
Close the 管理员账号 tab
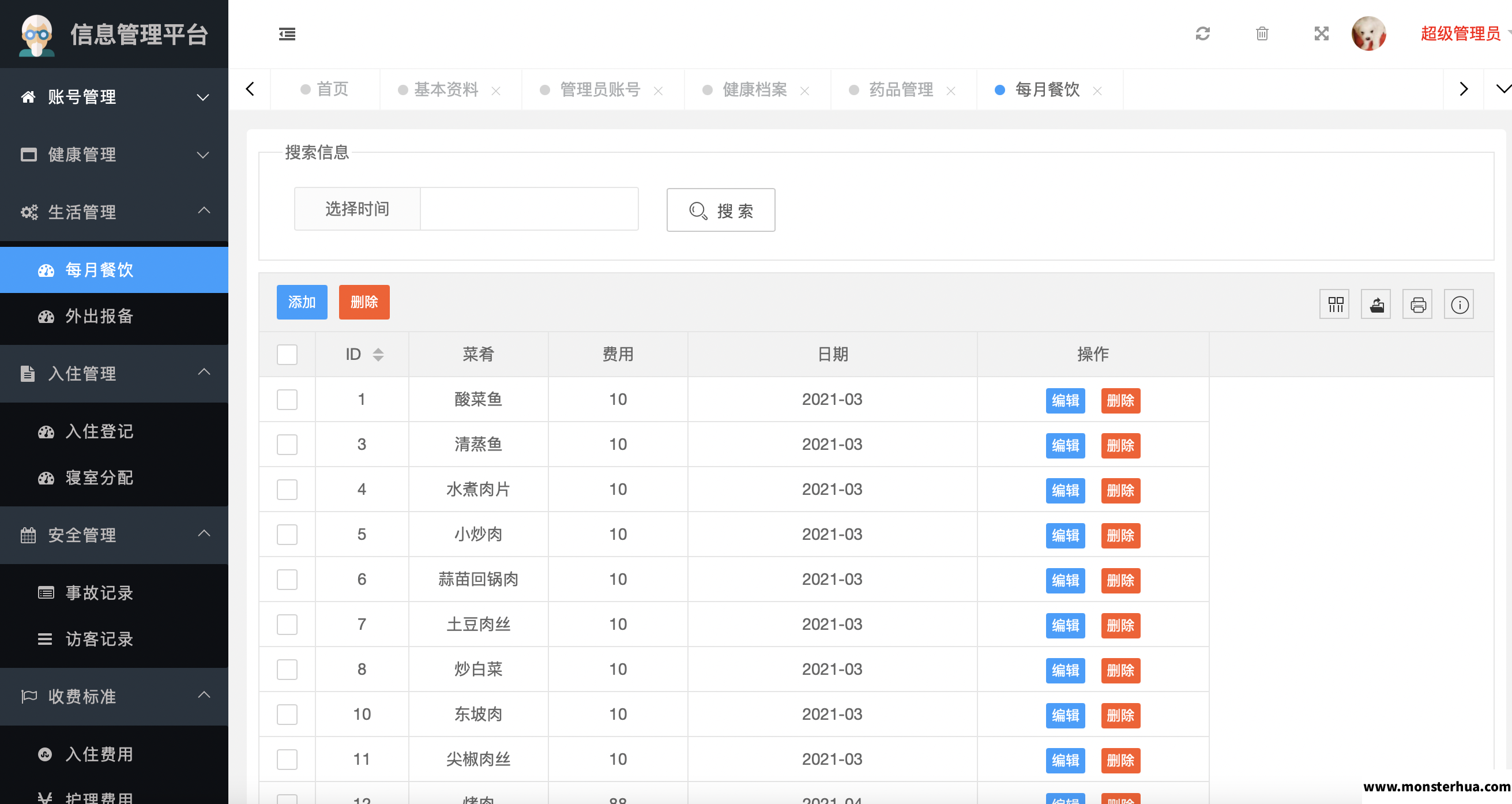[659, 91]
